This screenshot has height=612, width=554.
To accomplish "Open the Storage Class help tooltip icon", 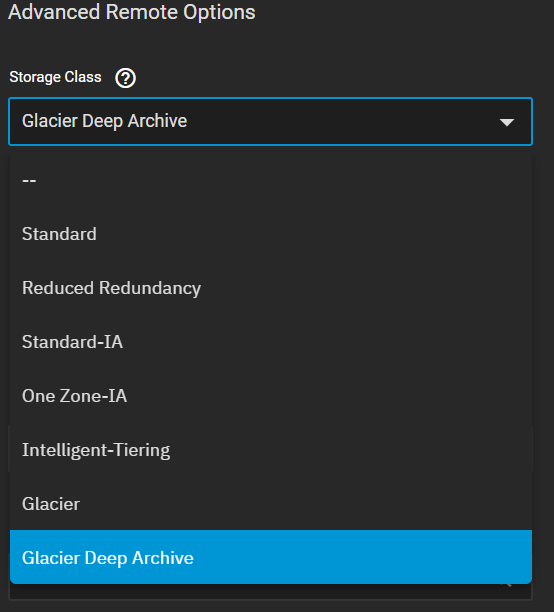I will point(125,78).
